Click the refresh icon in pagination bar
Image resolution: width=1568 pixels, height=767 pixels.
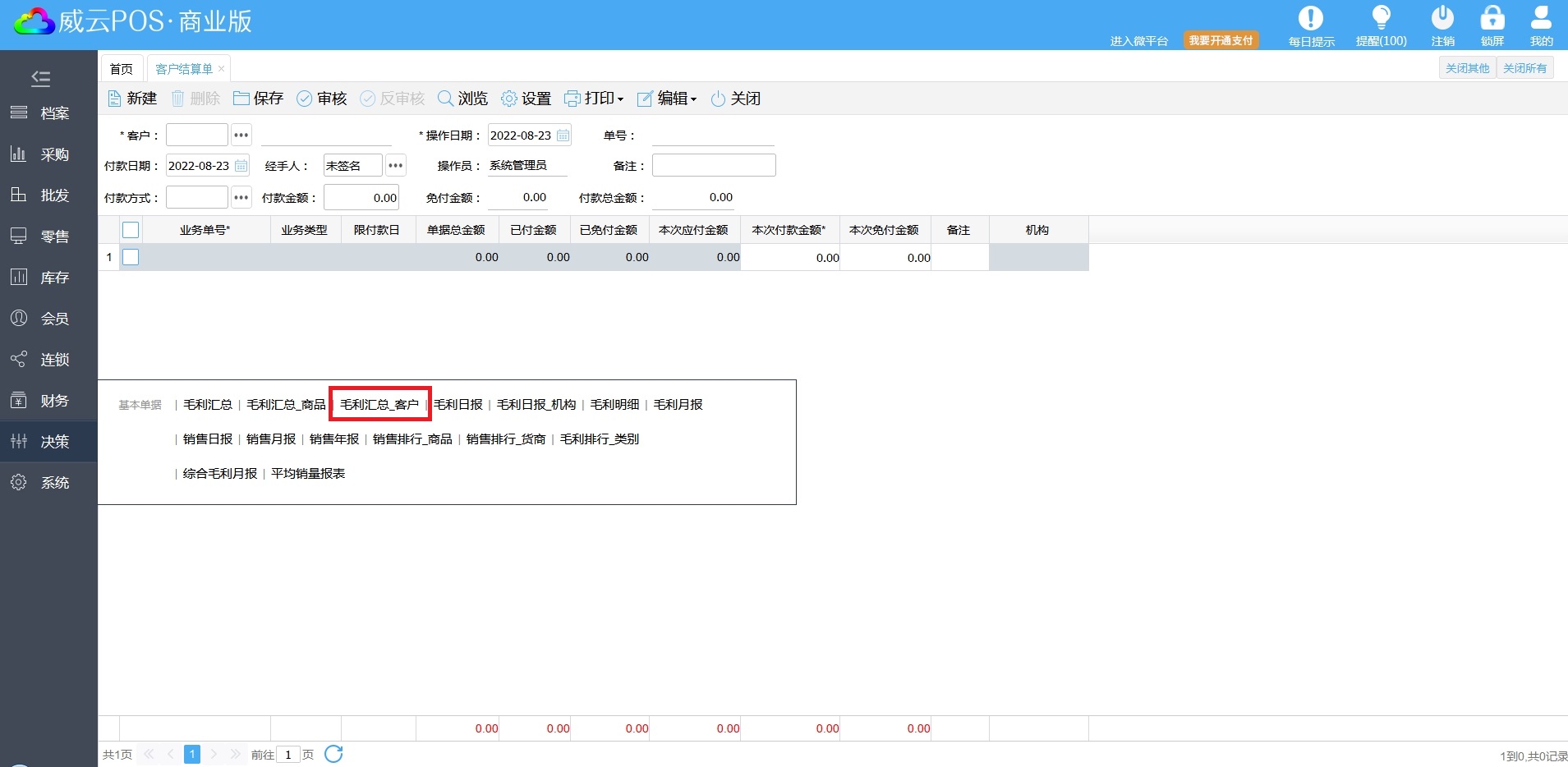point(333,754)
